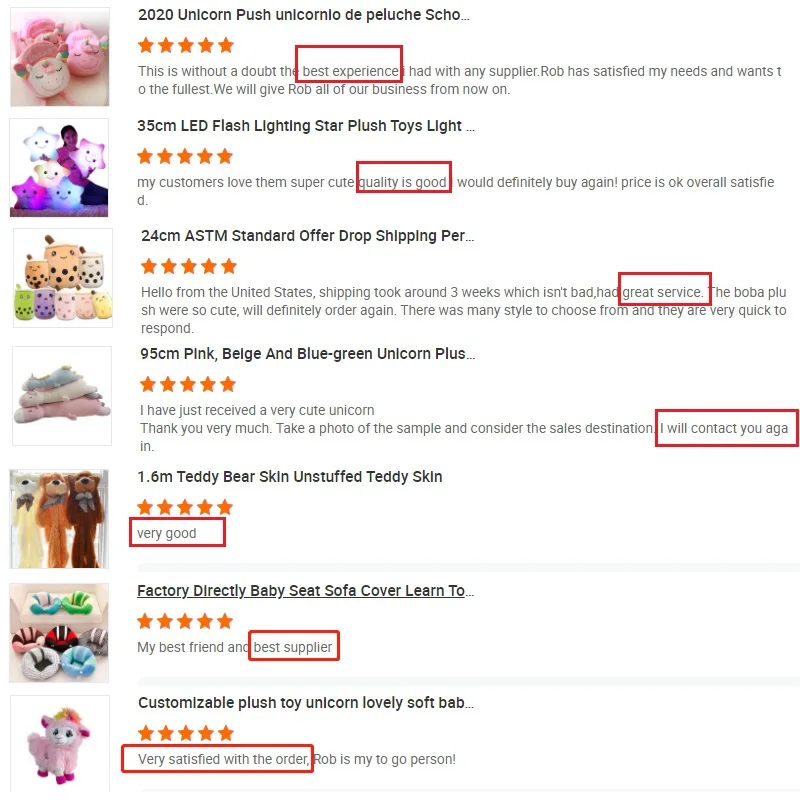Click the boba plush toys thumbnail
Image resolution: width=800 pixels, height=800 pixels.
click(x=63, y=278)
